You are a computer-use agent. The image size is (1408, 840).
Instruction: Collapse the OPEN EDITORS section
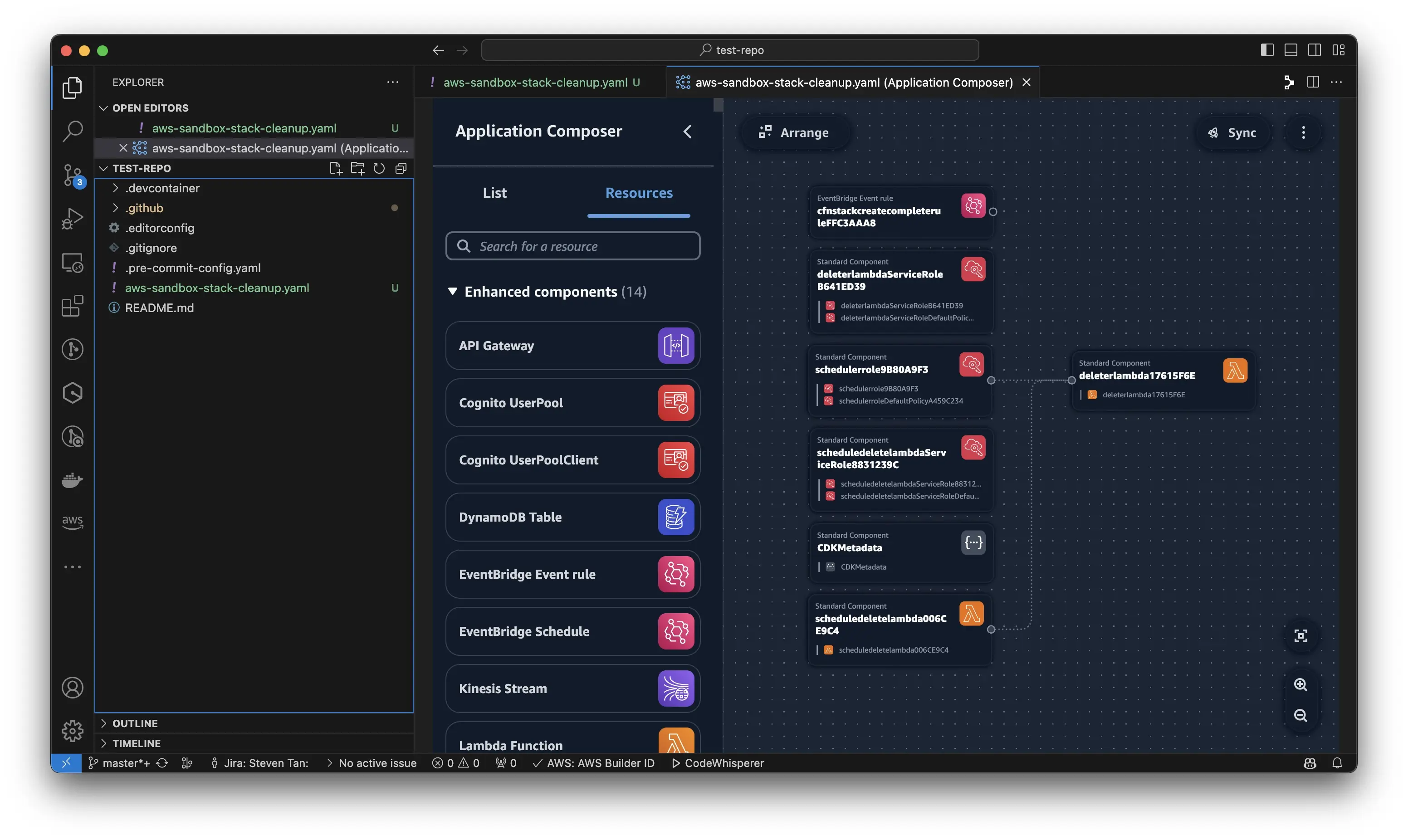tap(103, 107)
